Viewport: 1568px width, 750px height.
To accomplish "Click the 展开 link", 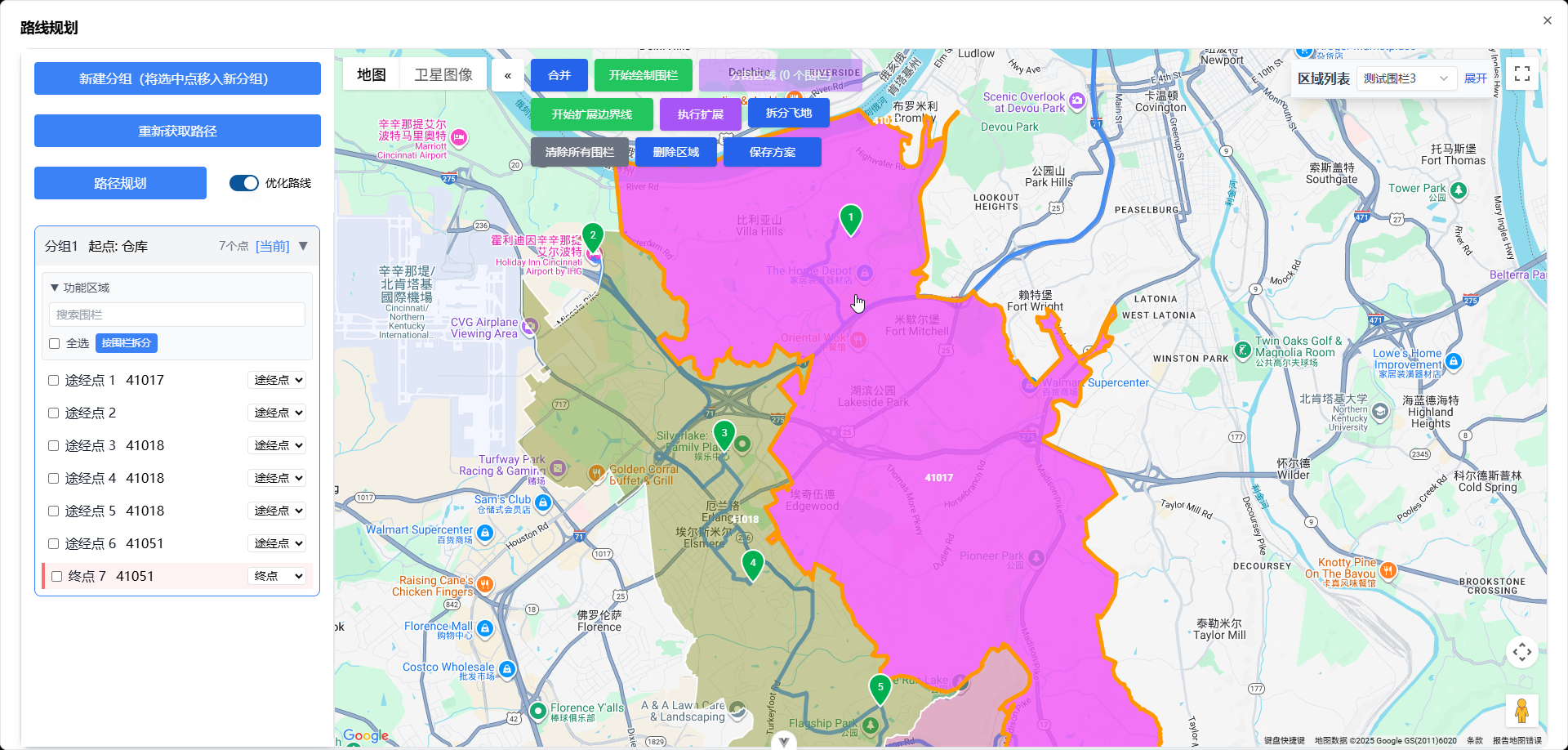I will (1475, 78).
